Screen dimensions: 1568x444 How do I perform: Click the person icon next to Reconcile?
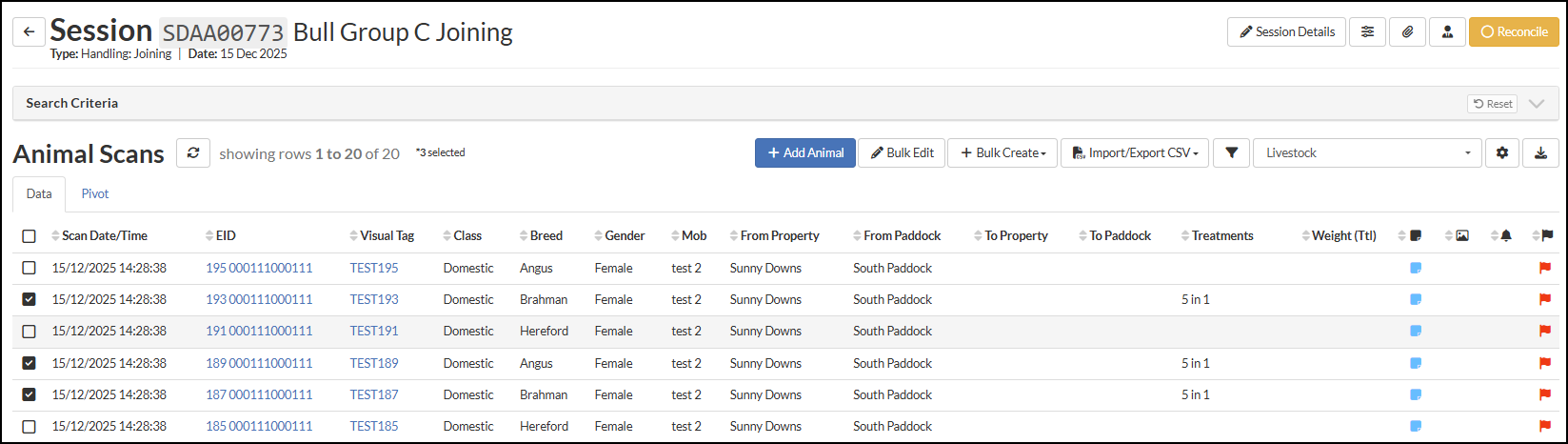[1447, 32]
